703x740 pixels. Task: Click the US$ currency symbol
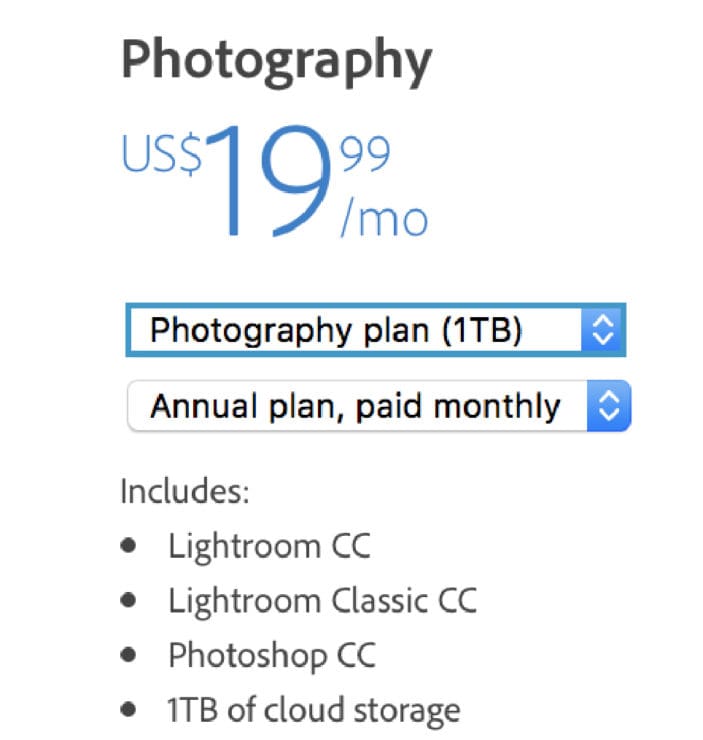(162, 154)
